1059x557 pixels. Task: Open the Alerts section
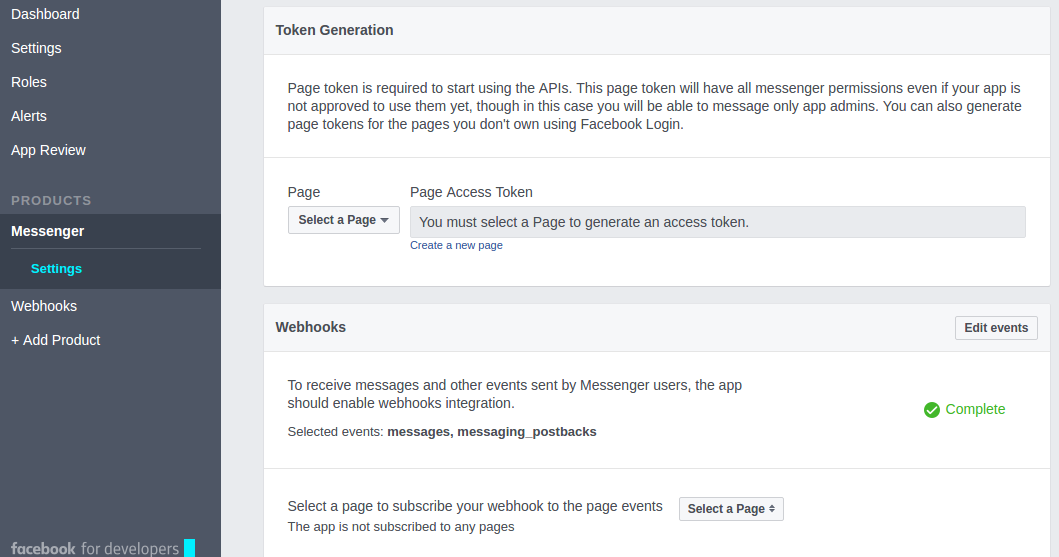29,116
